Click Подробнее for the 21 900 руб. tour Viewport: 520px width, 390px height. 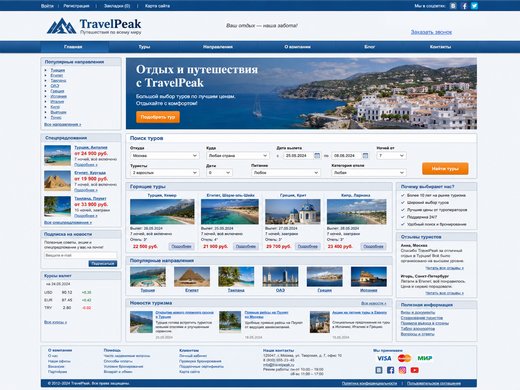point(246,246)
